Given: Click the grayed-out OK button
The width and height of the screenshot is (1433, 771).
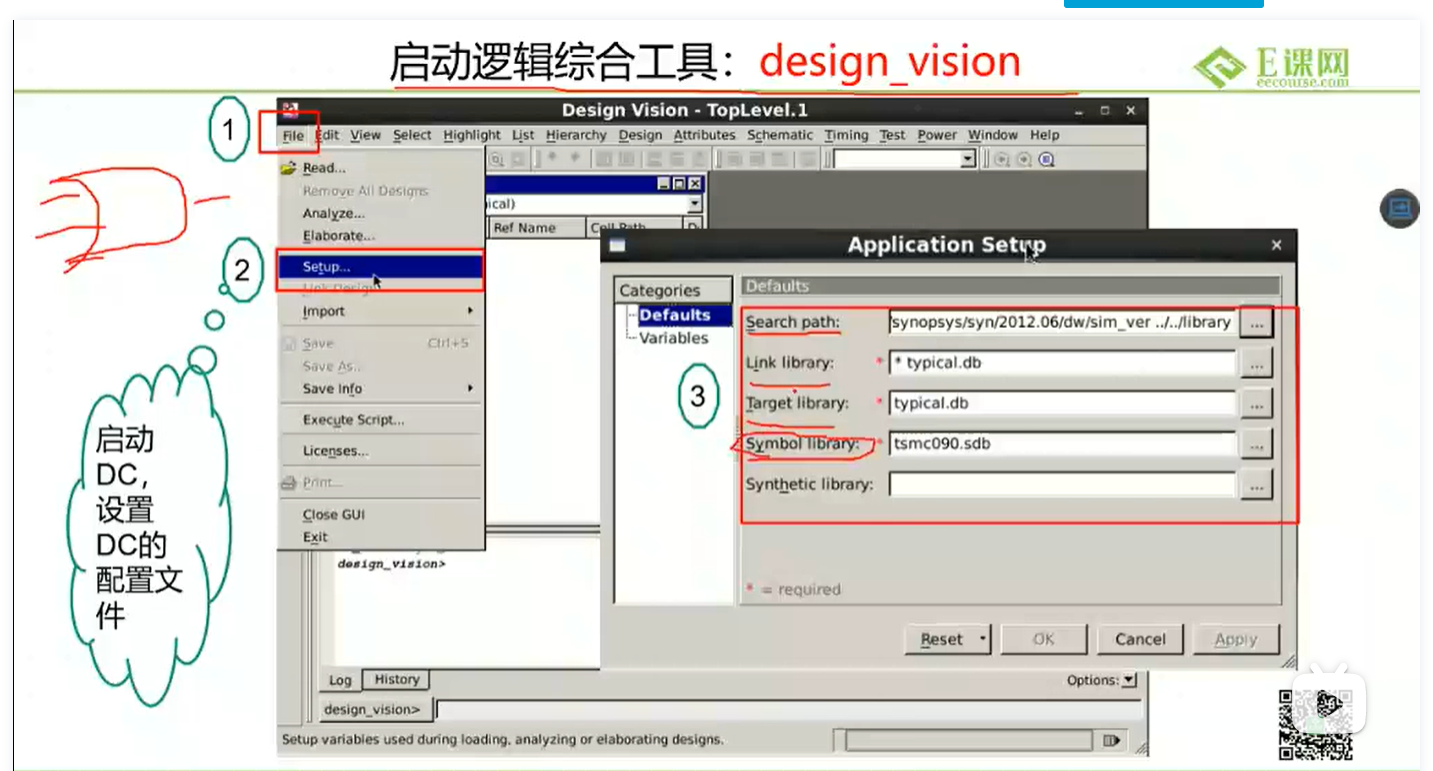Looking at the screenshot, I should (x=1044, y=640).
